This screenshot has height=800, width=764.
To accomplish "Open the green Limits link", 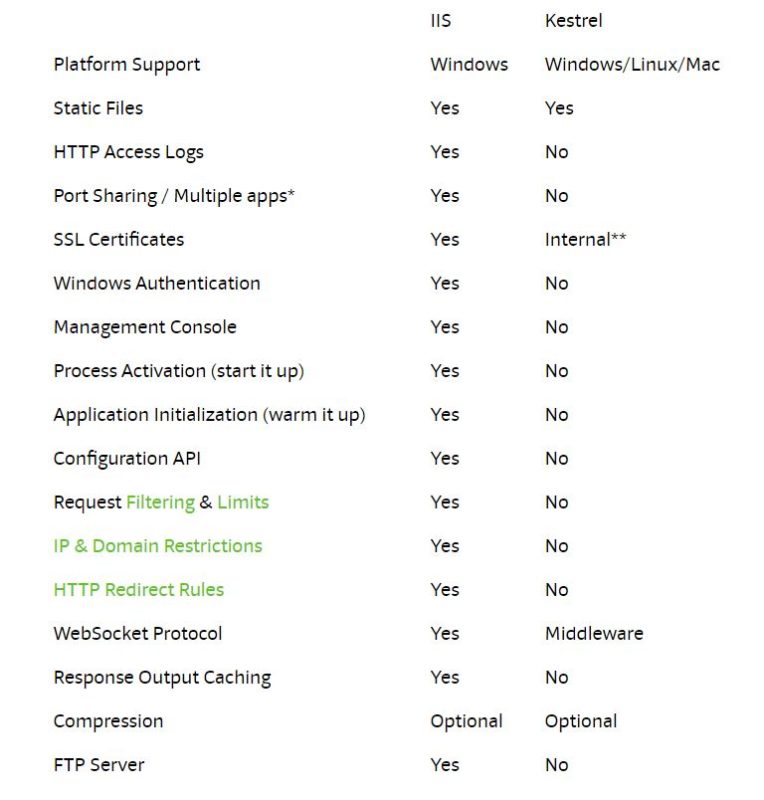I will point(243,502).
